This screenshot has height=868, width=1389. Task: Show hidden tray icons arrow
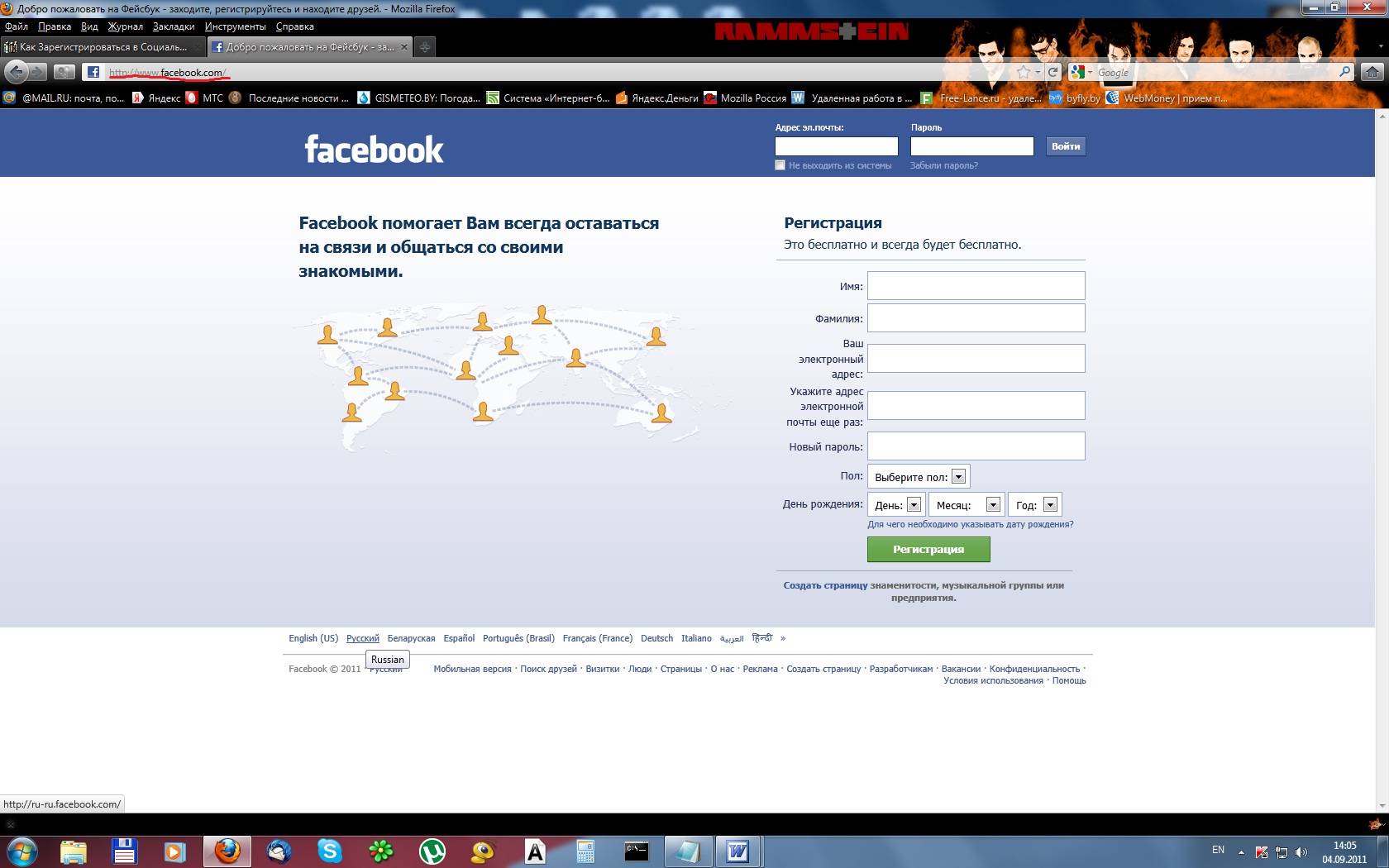1241,851
